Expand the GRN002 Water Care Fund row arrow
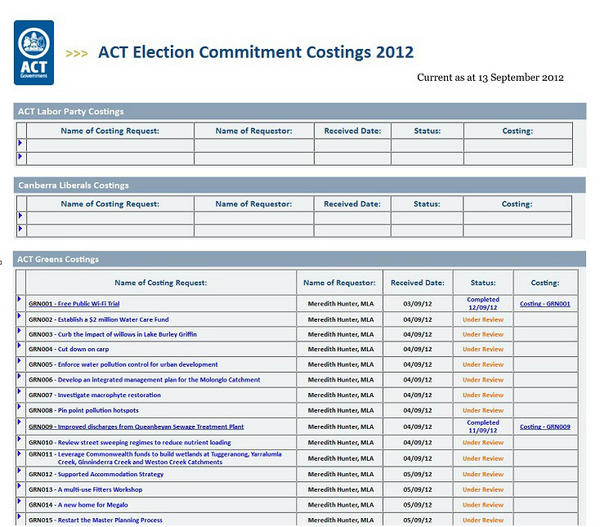 (x=20, y=315)
